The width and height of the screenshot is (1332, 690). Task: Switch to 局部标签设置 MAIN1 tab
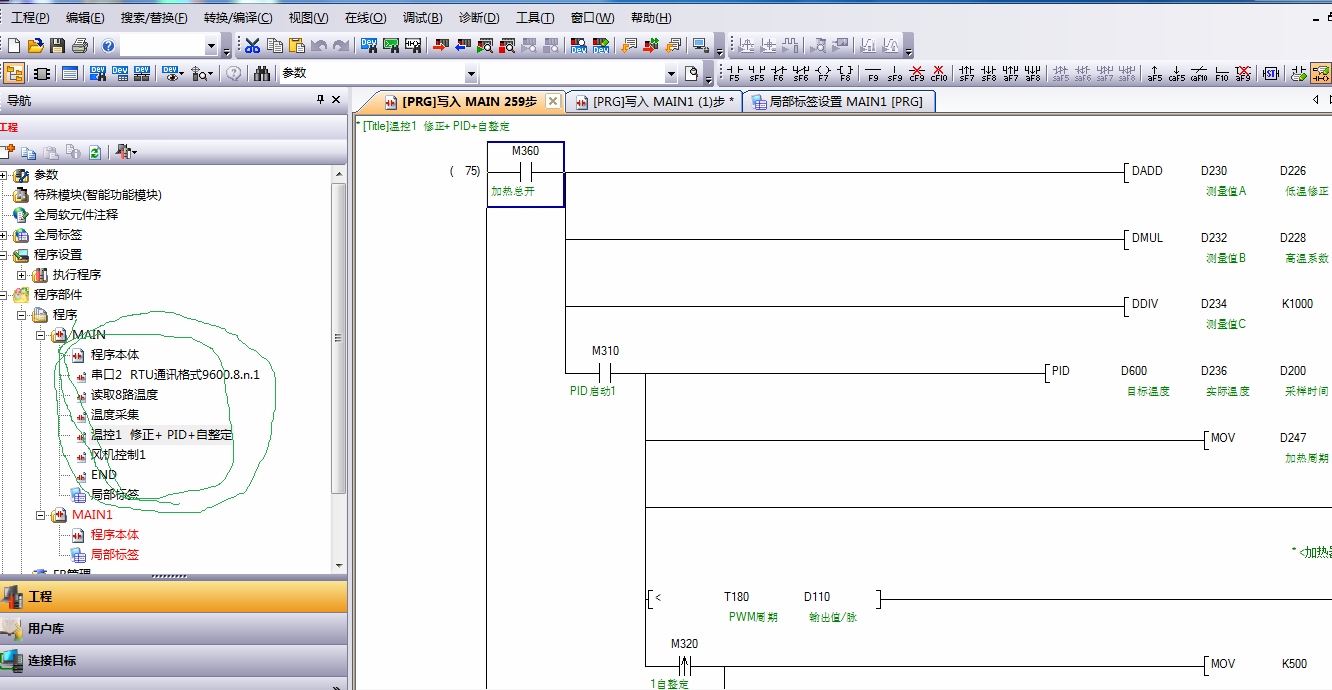pos(837,101)
